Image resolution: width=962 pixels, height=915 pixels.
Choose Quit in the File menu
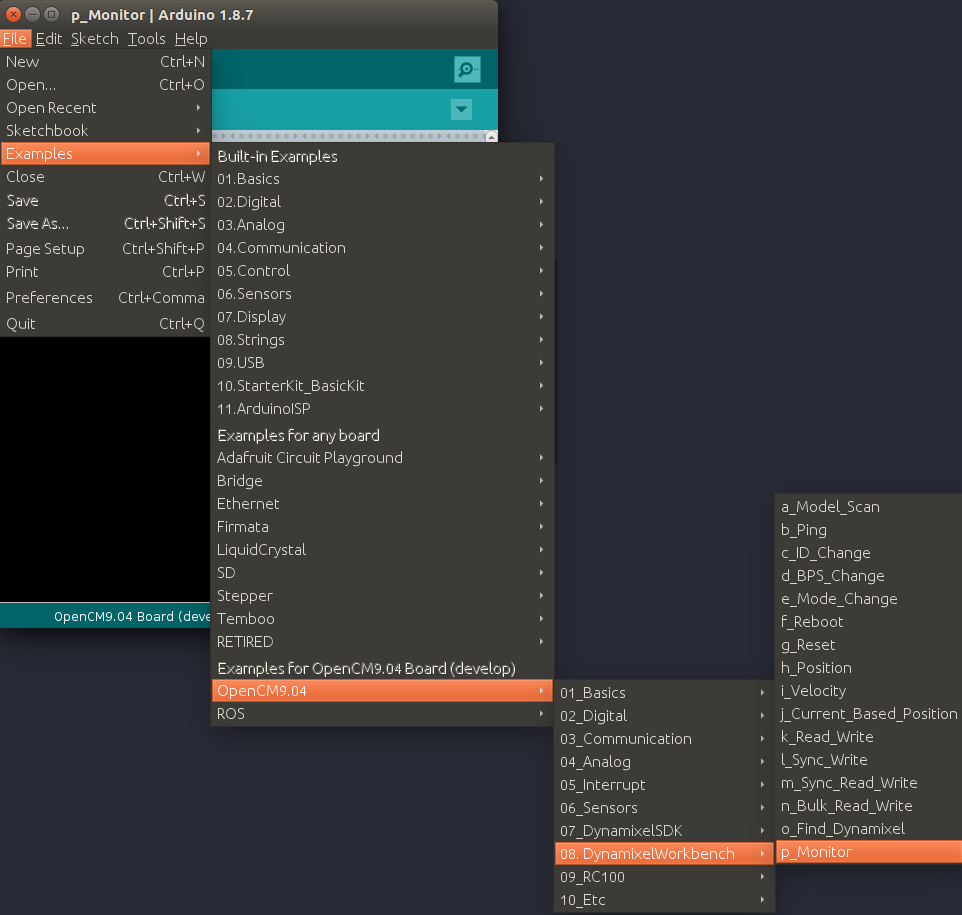[106, 323]
